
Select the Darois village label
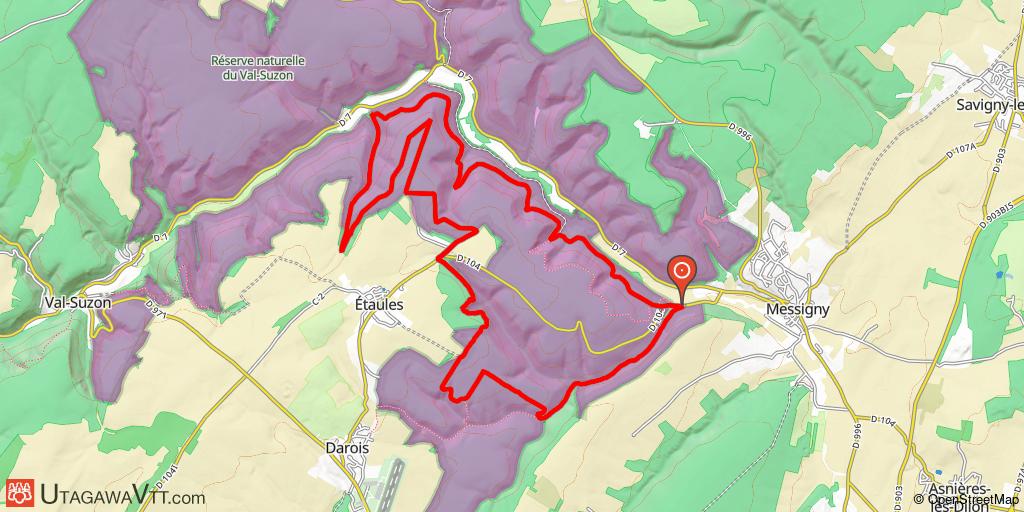point(347,449)
